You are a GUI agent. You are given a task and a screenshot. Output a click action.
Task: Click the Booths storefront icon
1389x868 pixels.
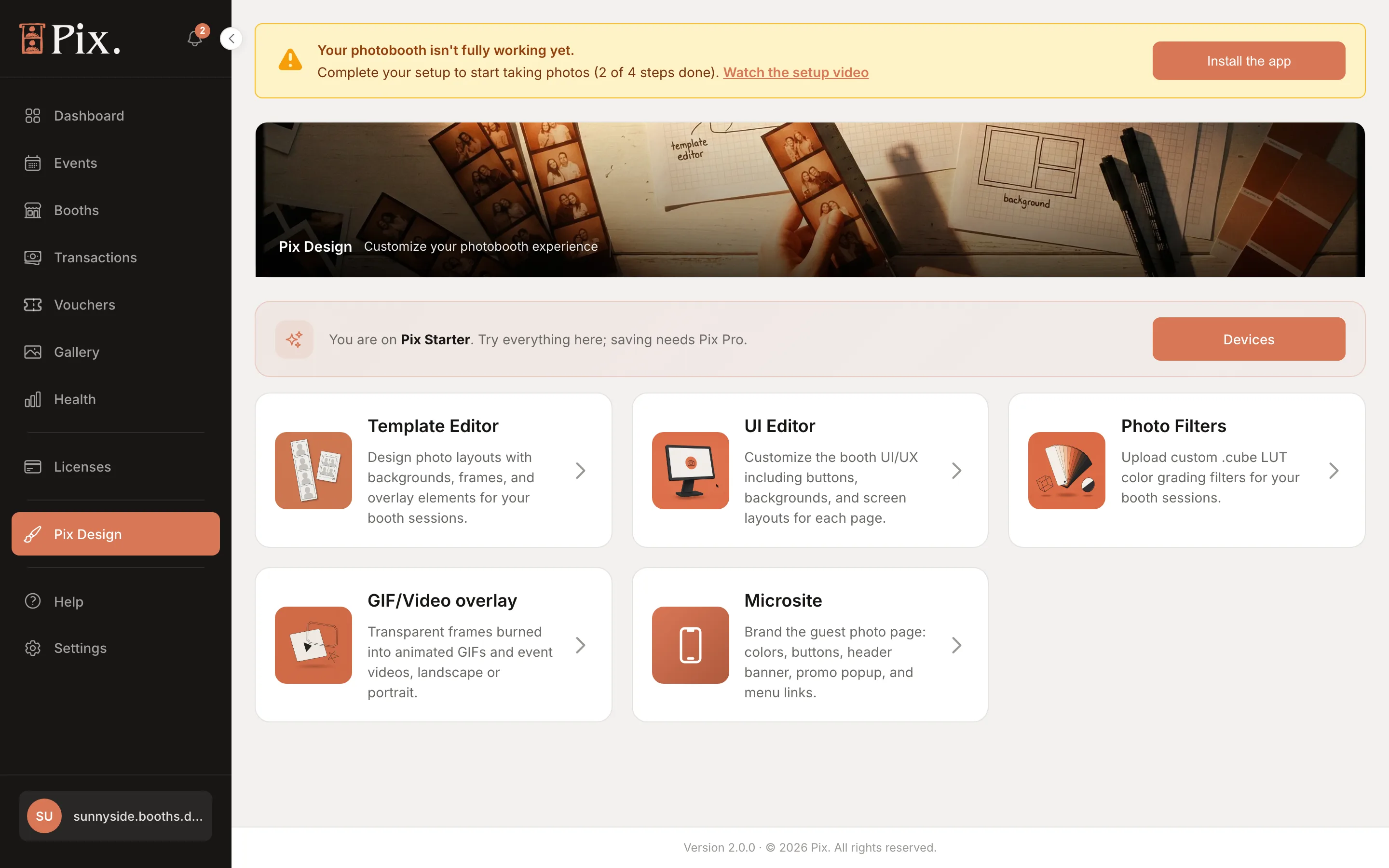(33, 210)
